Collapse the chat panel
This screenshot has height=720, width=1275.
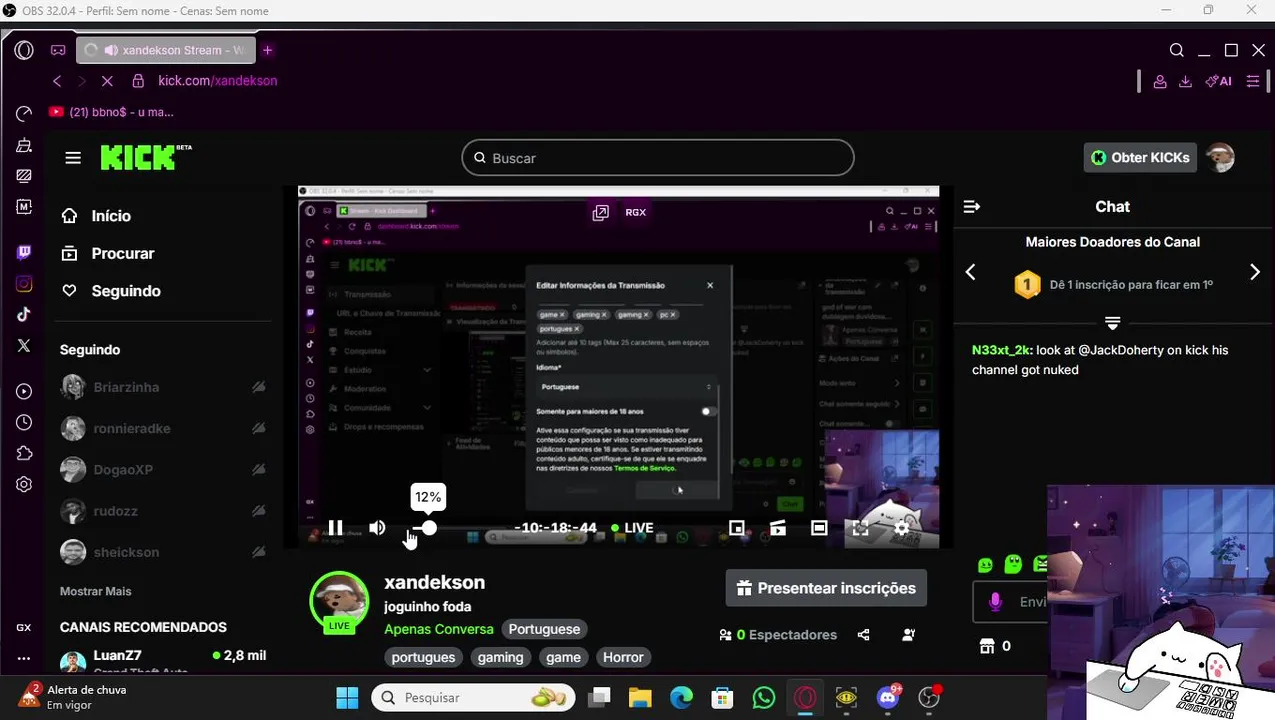pyautogui.click(x=971, y=207)
